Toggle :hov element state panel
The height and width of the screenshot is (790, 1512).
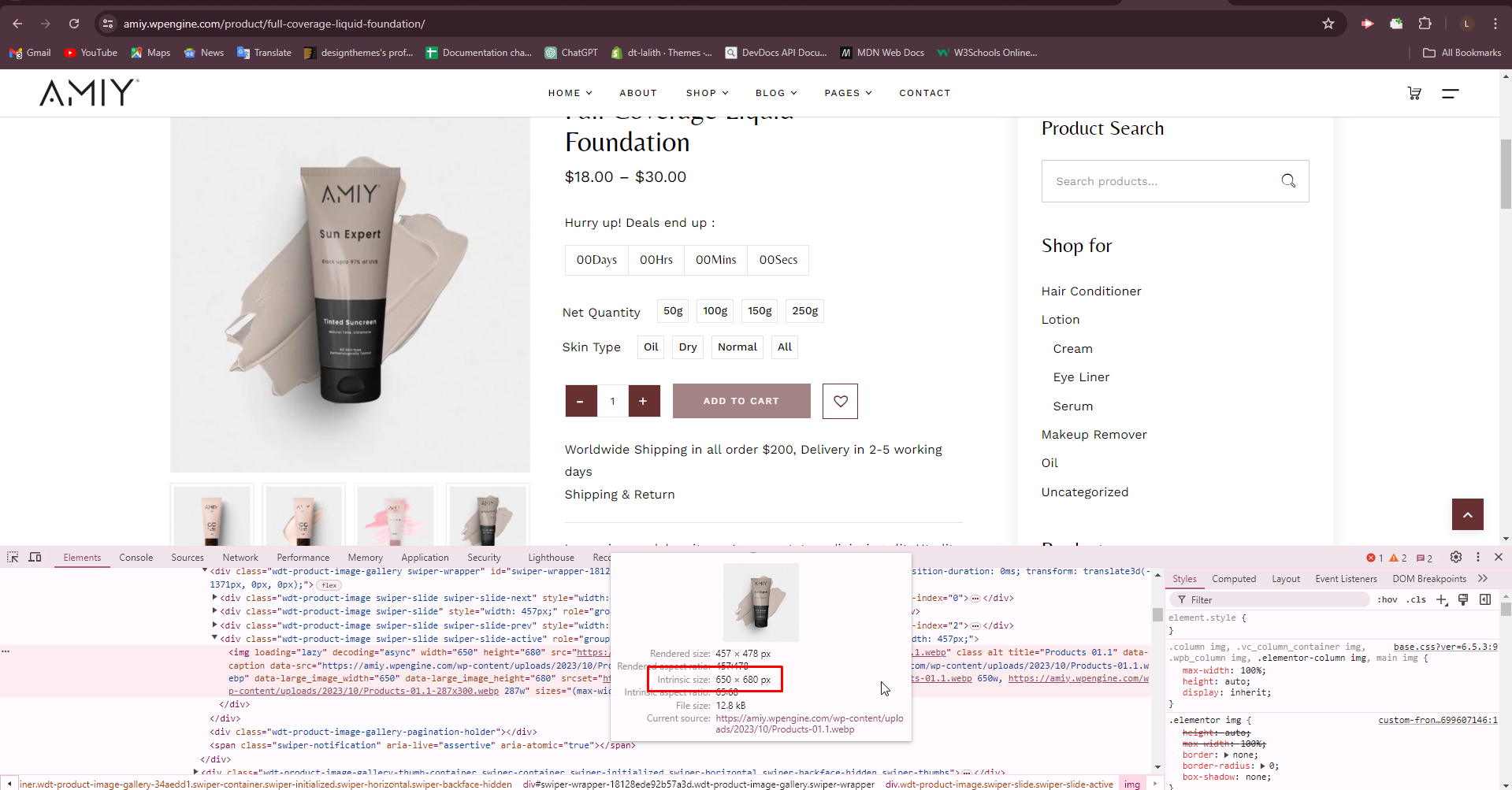point(1387,599)
